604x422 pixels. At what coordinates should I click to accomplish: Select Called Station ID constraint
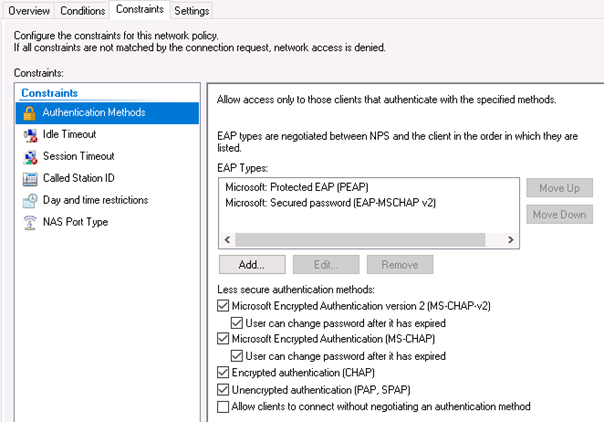(107, 178)
